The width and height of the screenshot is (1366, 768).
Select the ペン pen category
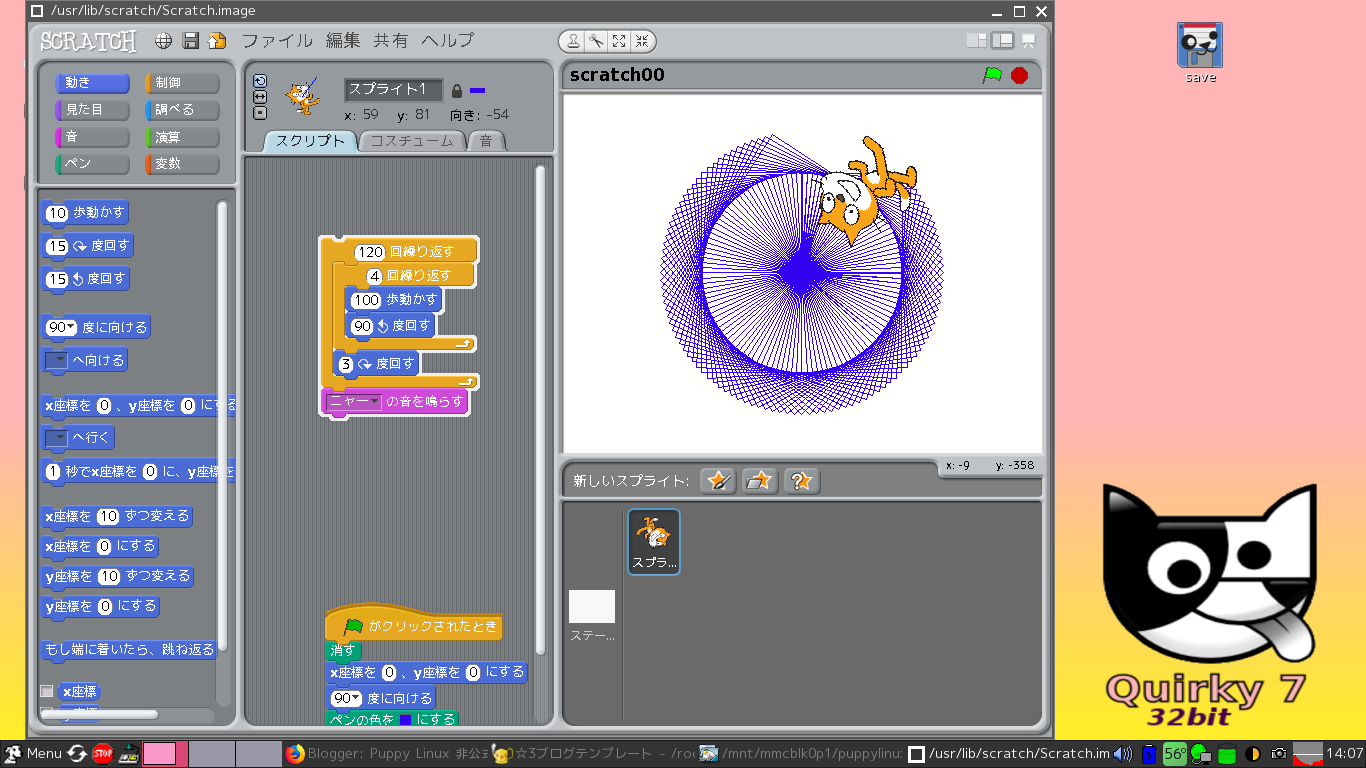(91, 164)
